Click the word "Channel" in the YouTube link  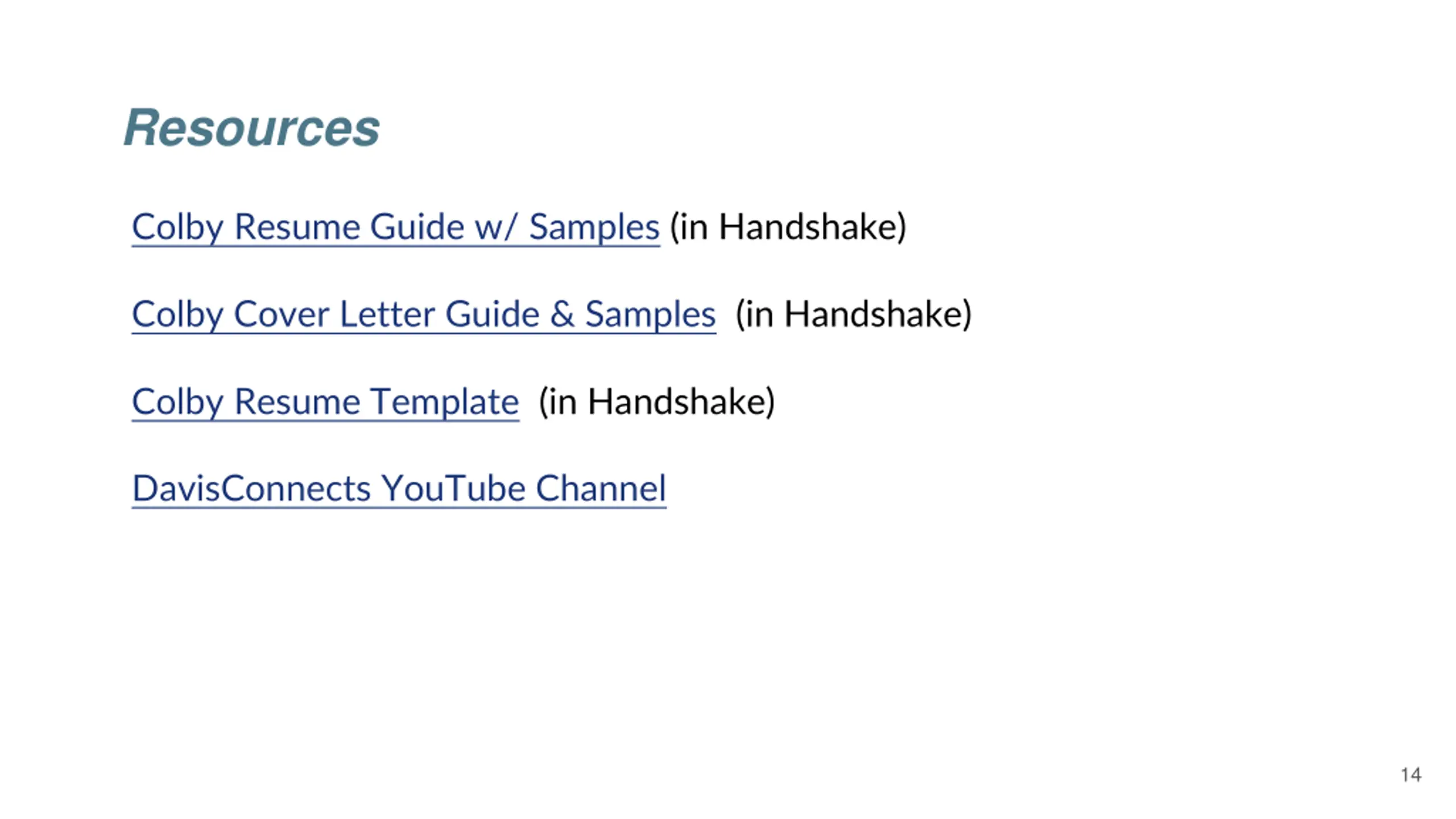click(601, 489)
